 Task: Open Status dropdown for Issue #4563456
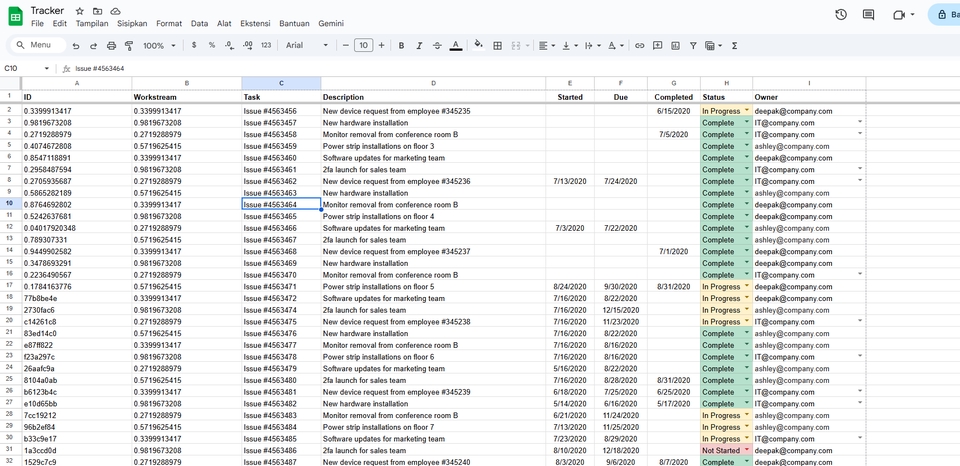point(746,111)
